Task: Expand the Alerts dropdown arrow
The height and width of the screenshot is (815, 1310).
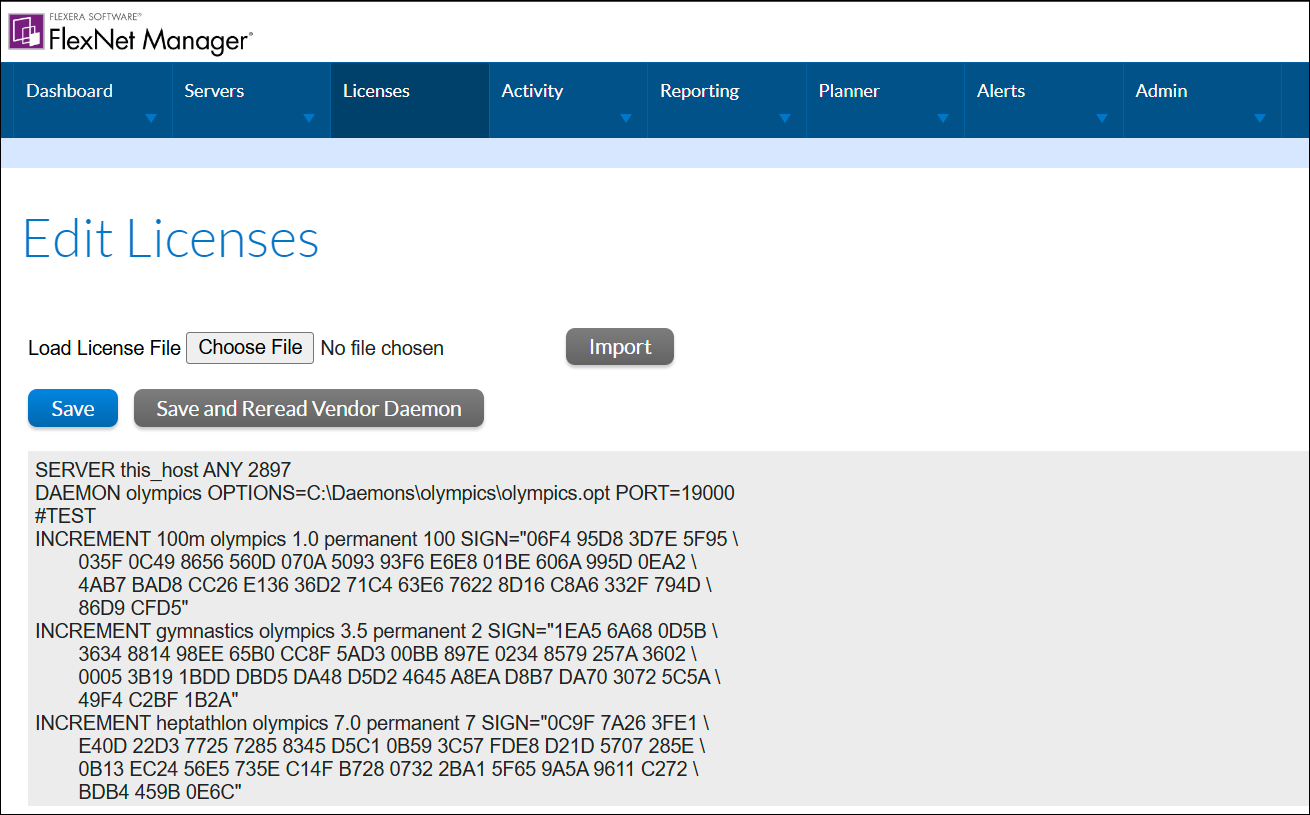Action: [1102, 118]
